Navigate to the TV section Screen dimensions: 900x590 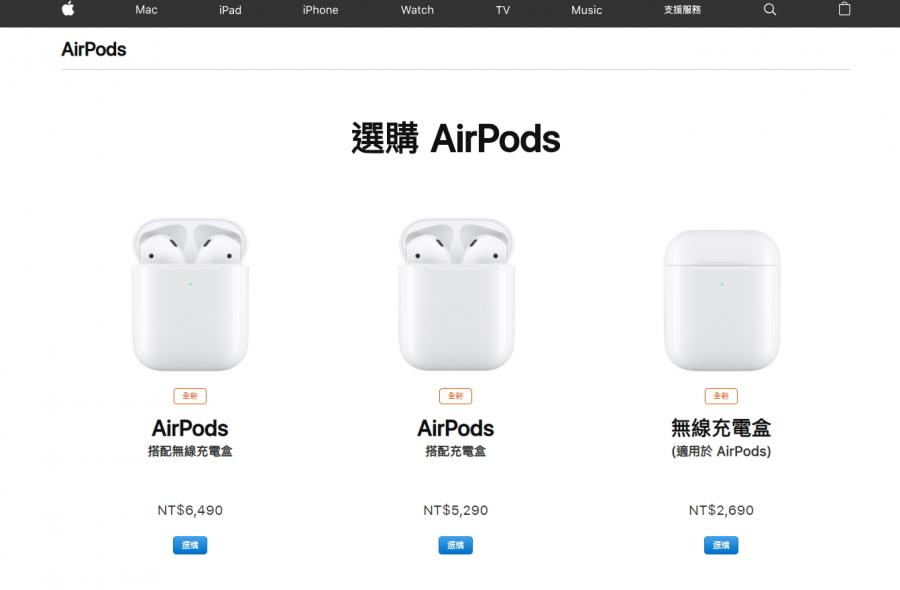[x=503, y=10]
